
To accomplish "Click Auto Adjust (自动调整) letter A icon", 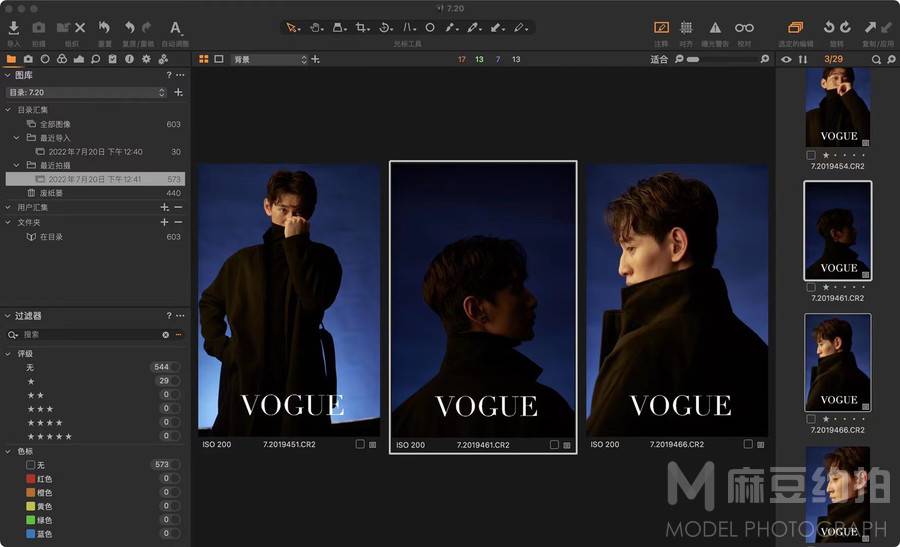I will pyautogui.click(x=175, y=27).
